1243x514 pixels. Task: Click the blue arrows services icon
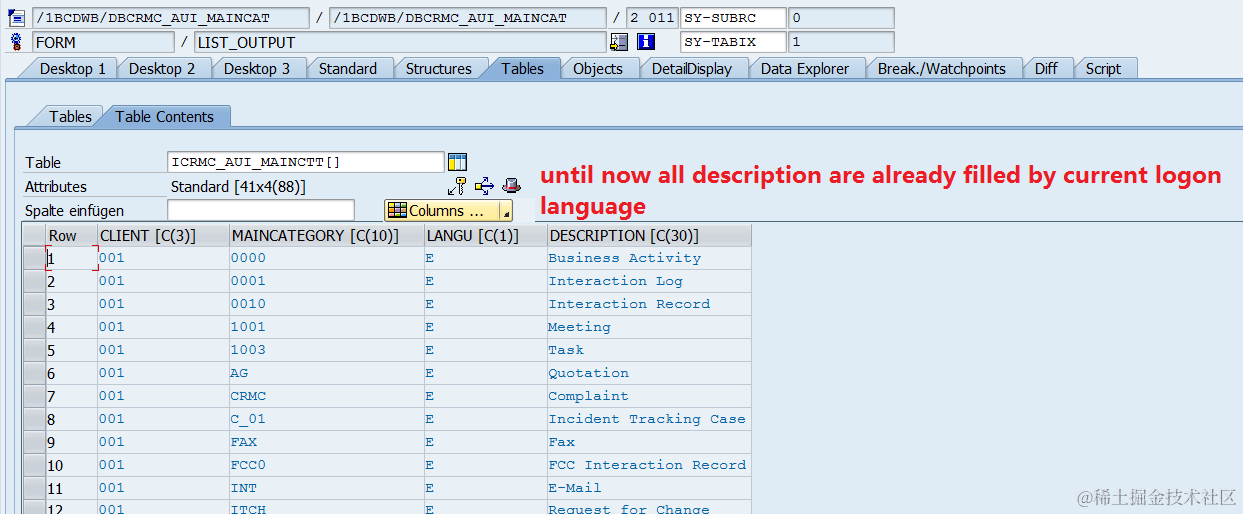(484, 185)
